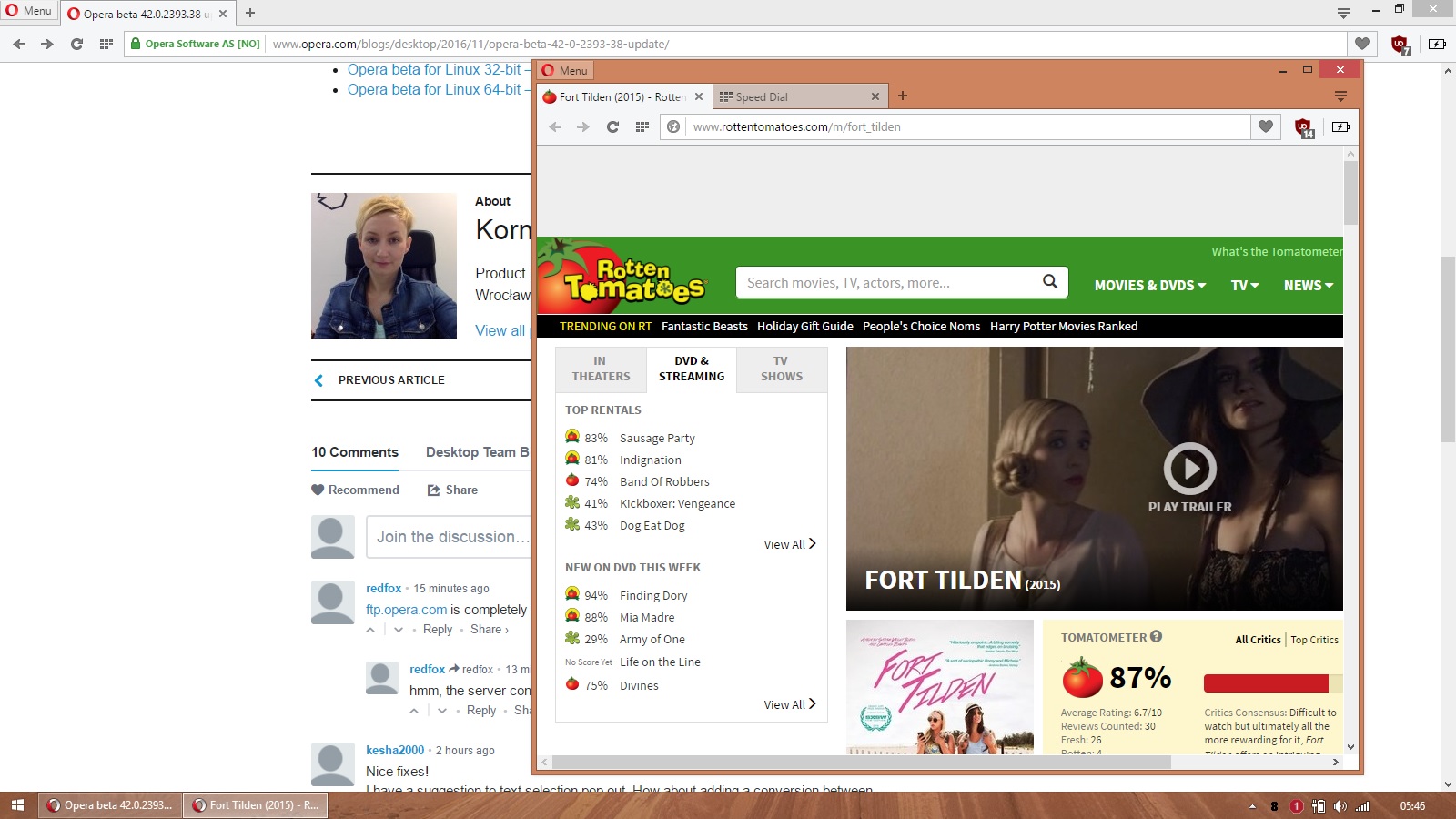This screenshot has height=819, width=1456.
Task: Expand TV dropdown menu
Action: click(1245, 285)
